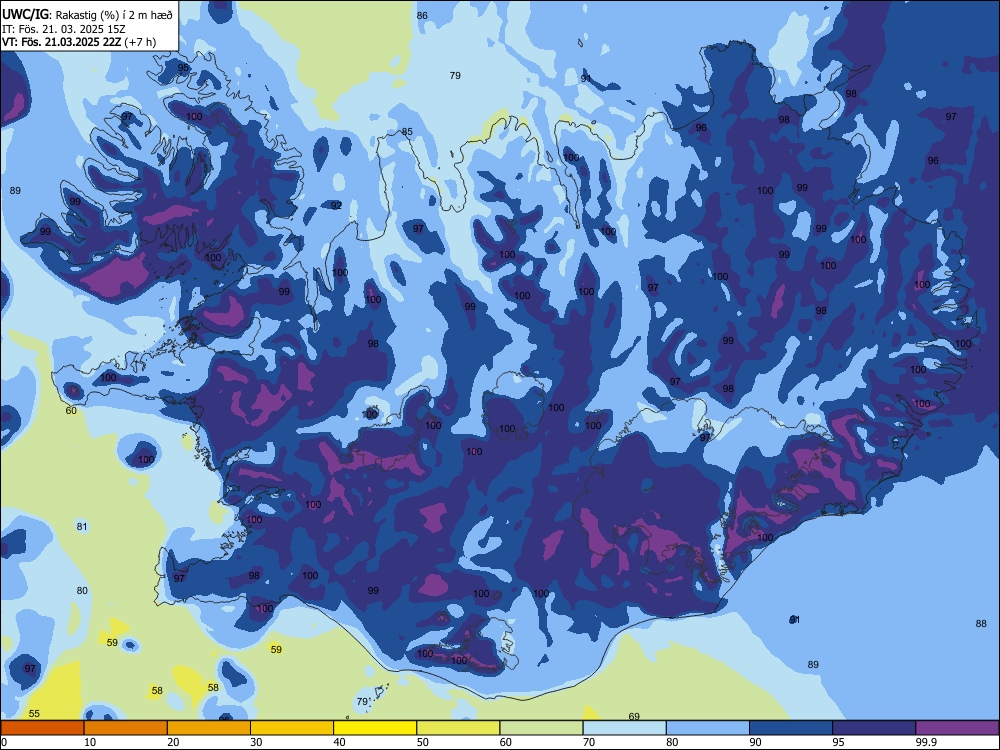Click the light blue 80–90 legend swatch
This screenshot has width=1000, height=750.
[708, 728]
